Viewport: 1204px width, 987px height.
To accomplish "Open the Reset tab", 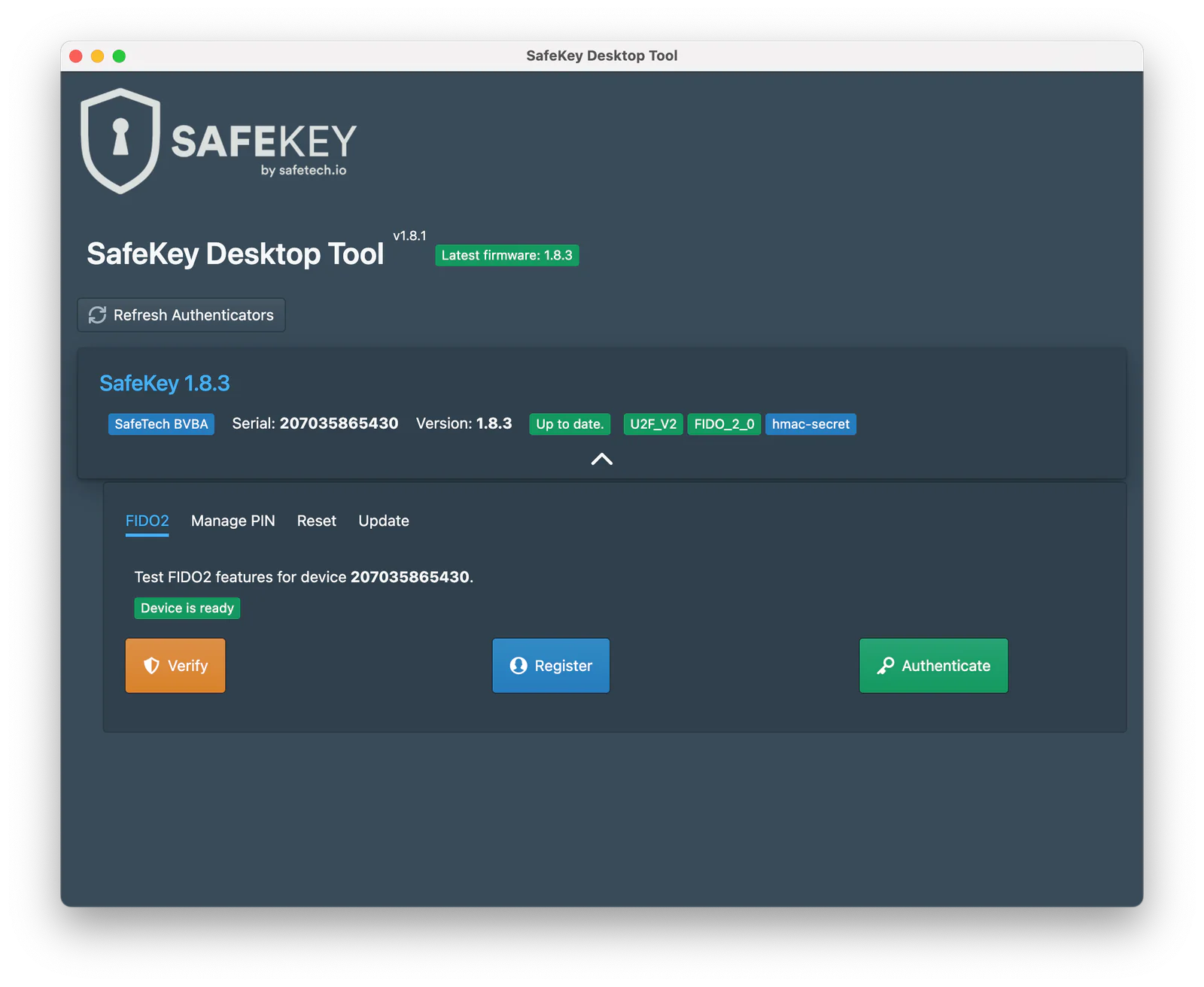I will click(x=317, y=521).
